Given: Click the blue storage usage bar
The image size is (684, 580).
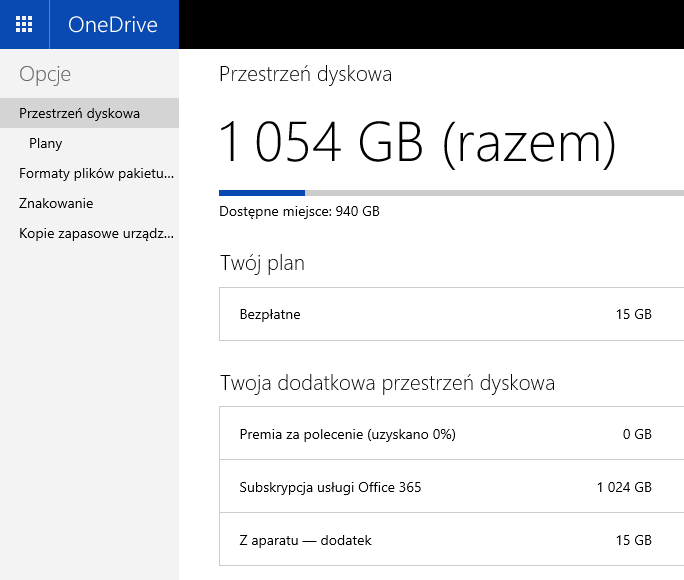Looking at the screenshot, I should (x=262, y=192).
